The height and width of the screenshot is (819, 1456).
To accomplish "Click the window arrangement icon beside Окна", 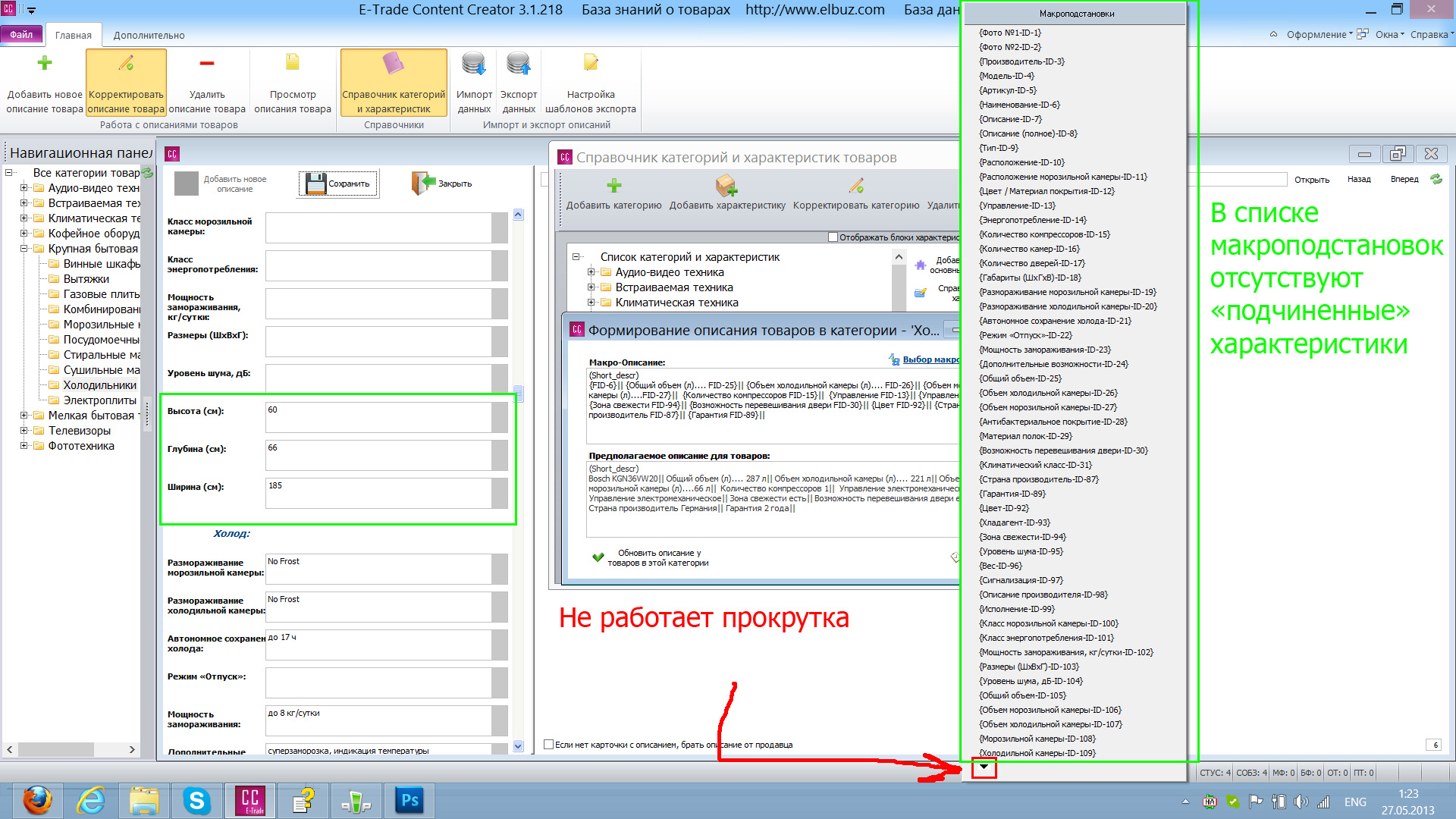I will [1363, 34].
